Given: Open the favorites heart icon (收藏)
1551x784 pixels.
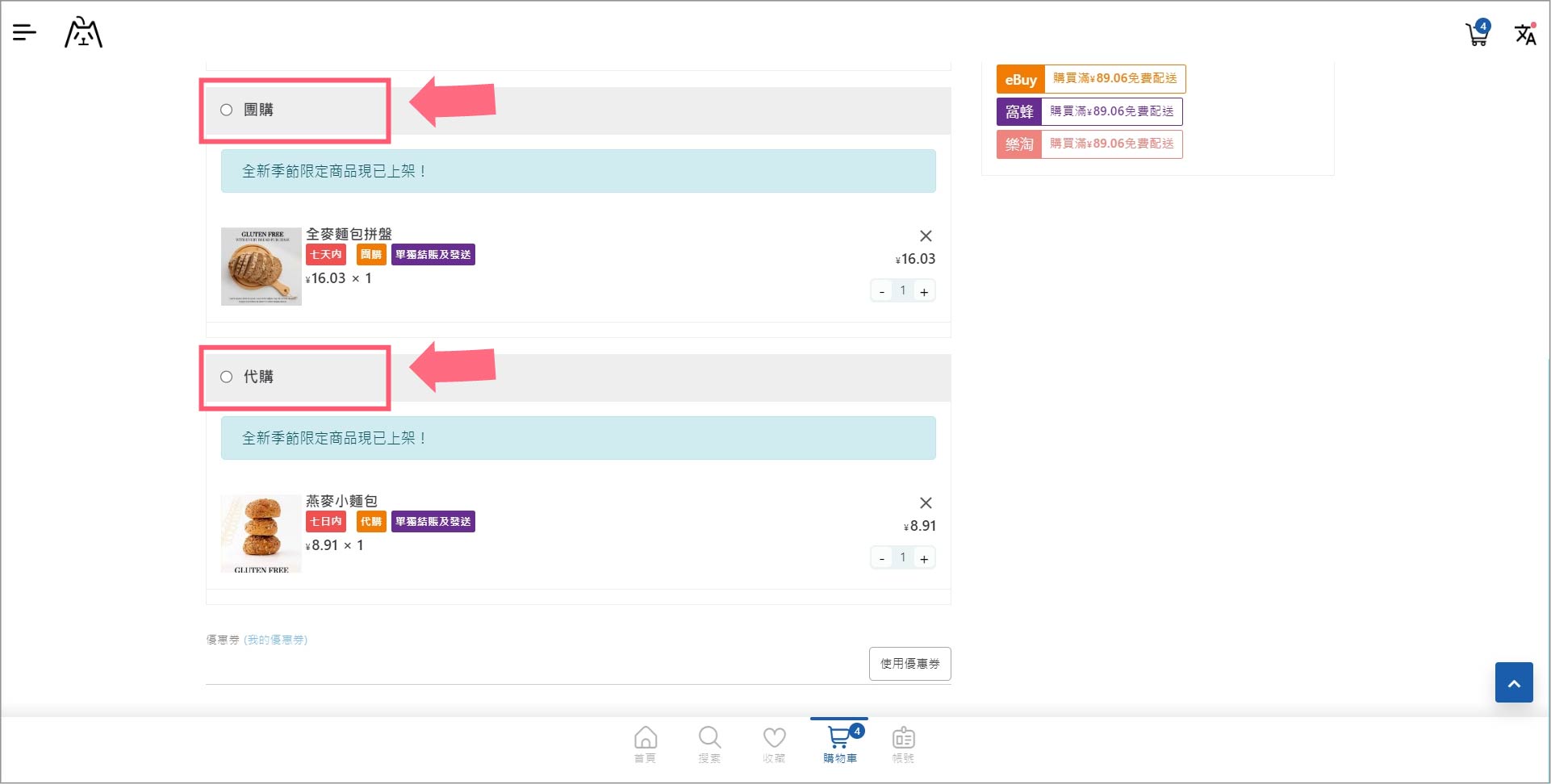Looking at the screenshot, I should tap(774, 744).
